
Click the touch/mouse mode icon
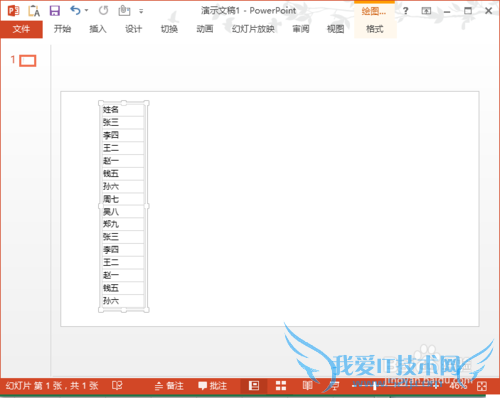pos(124,11)
